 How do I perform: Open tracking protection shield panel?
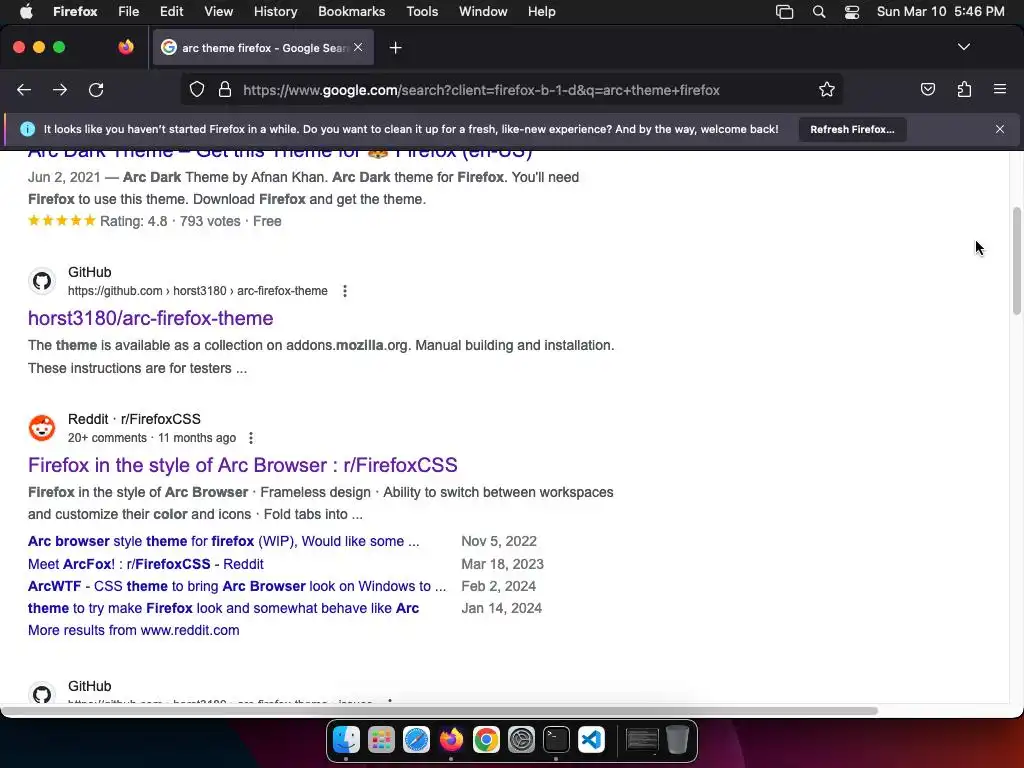point(197,90)
